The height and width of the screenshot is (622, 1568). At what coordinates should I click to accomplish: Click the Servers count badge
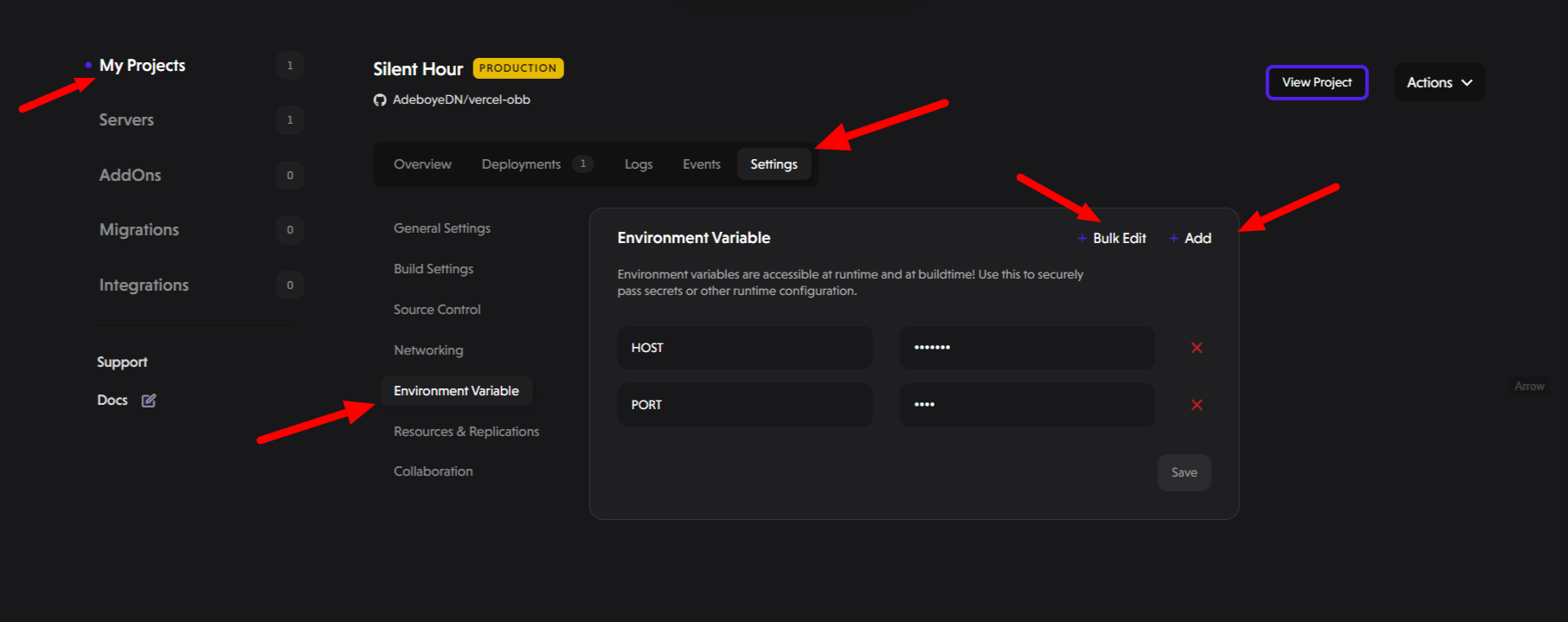point(290,120)
